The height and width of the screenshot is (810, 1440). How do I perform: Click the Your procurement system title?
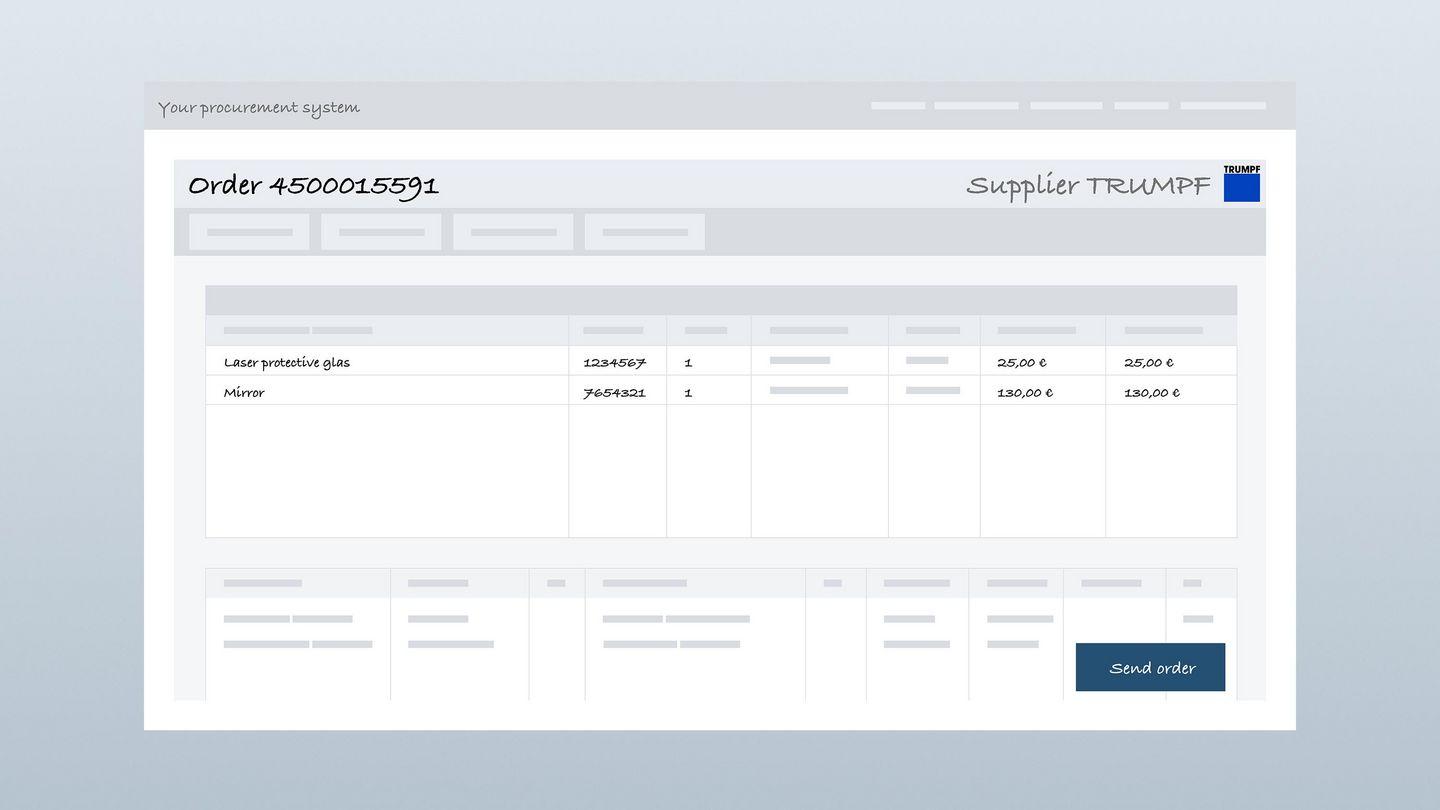(x=260, y=107)
